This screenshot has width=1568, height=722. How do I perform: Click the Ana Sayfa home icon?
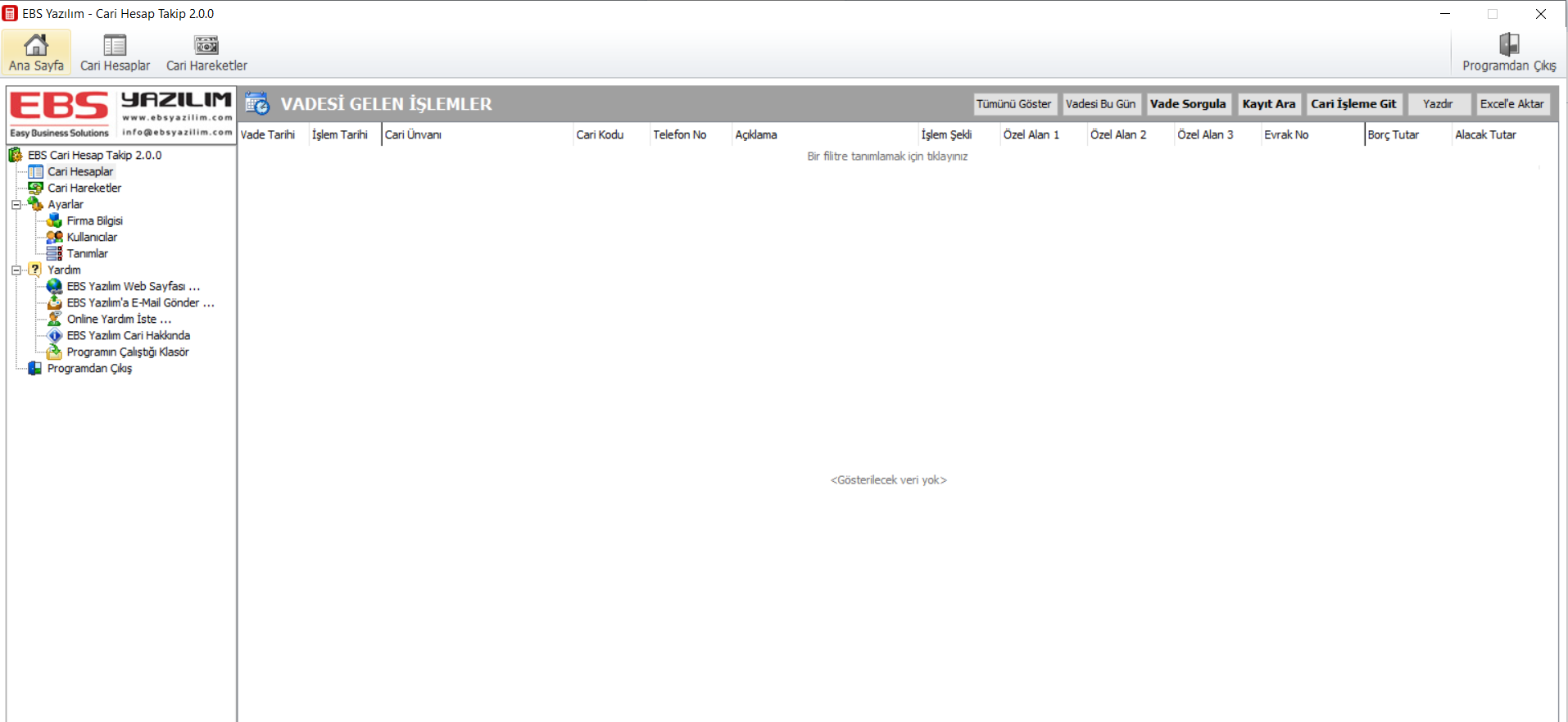tap(36, 44)
